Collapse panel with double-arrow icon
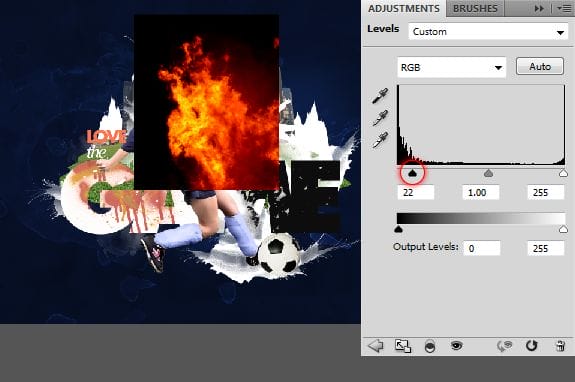This screenshot has height=382, width=575. (x=539, y=8)
